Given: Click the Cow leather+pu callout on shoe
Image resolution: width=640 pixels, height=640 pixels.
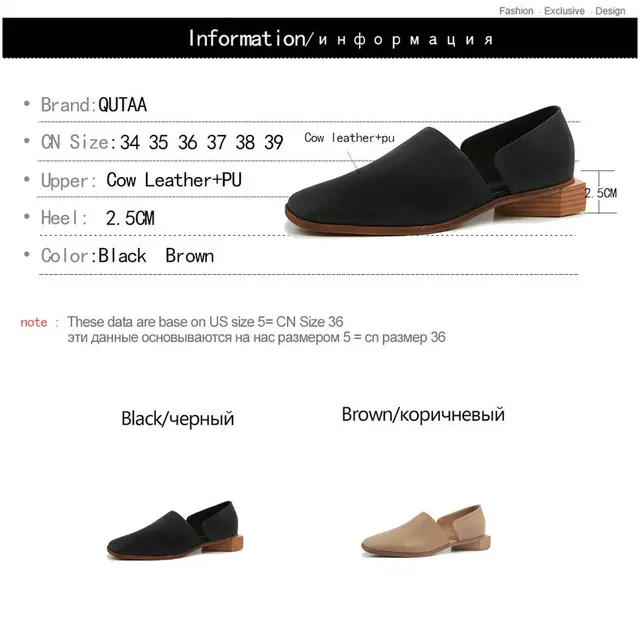Looking at the screenshot, I should click(349, 138).
